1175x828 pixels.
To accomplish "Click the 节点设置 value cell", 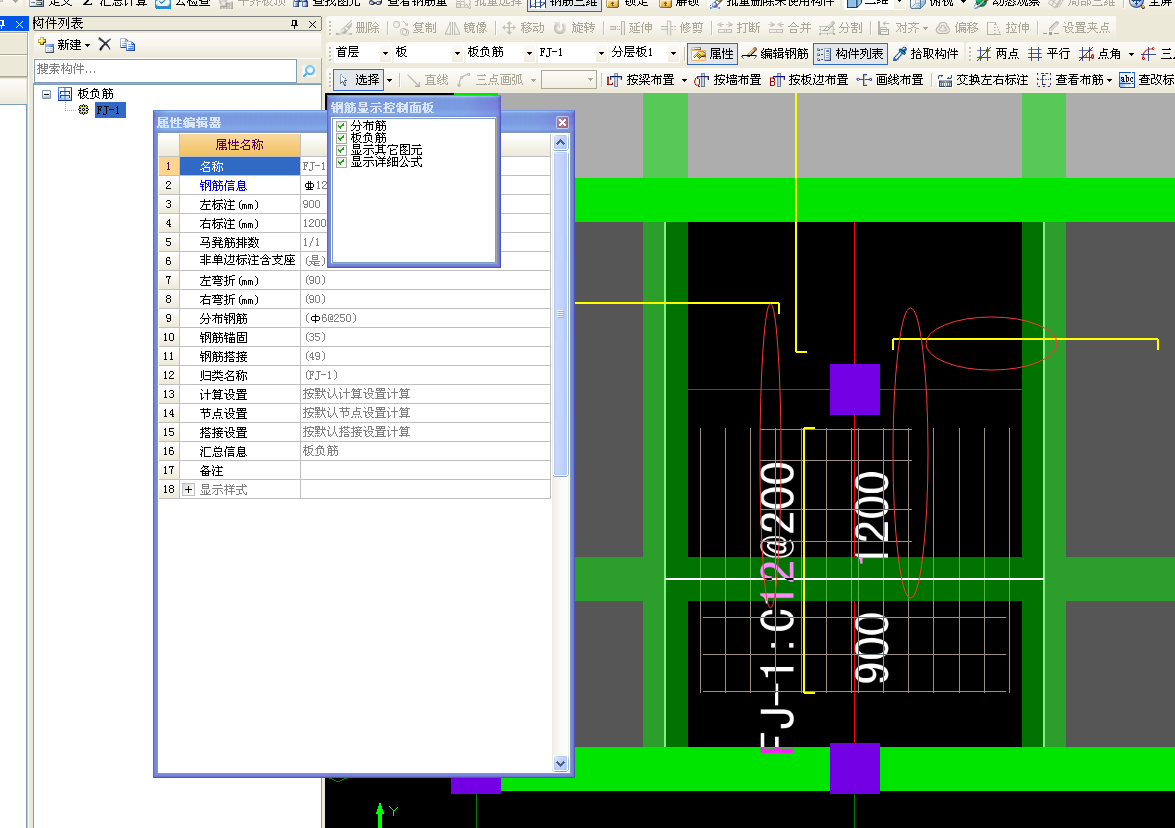I will tap(425, 413).
